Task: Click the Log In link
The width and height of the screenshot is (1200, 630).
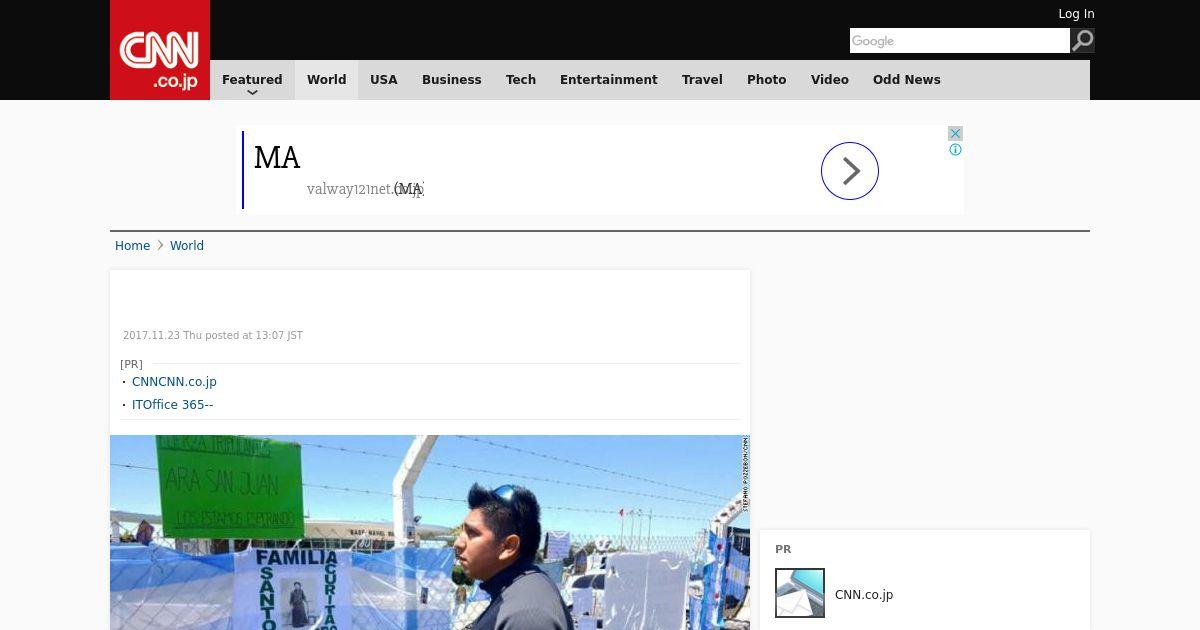Action: click(1076, 14)
